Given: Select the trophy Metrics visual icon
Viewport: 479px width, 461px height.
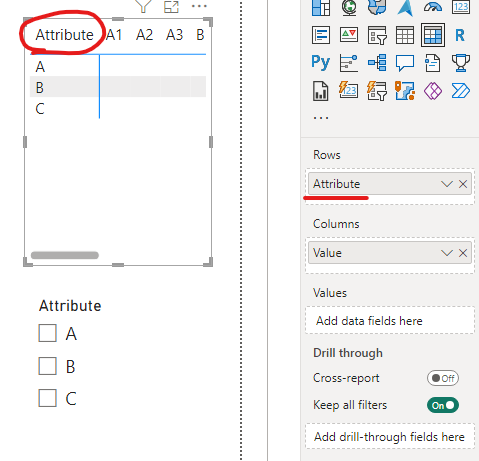Looking at the screenshot, I should tap(461, 63).
